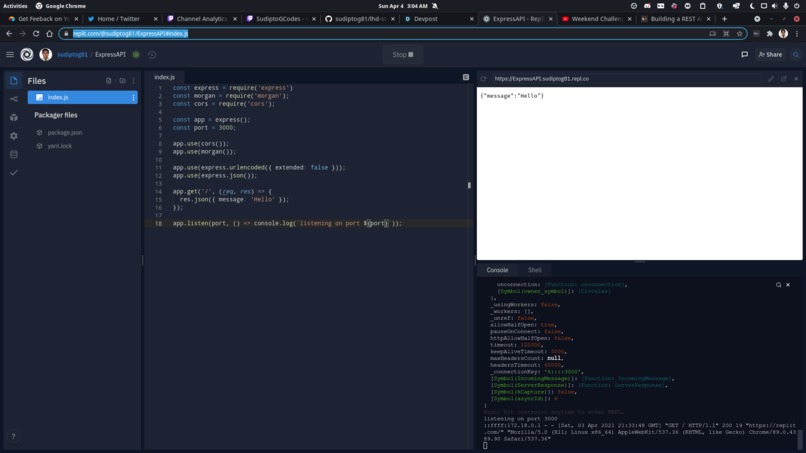Open the Unit tests checkmark sidebar icon
Viewport: 806px width, 453px height.
[14, 173]
